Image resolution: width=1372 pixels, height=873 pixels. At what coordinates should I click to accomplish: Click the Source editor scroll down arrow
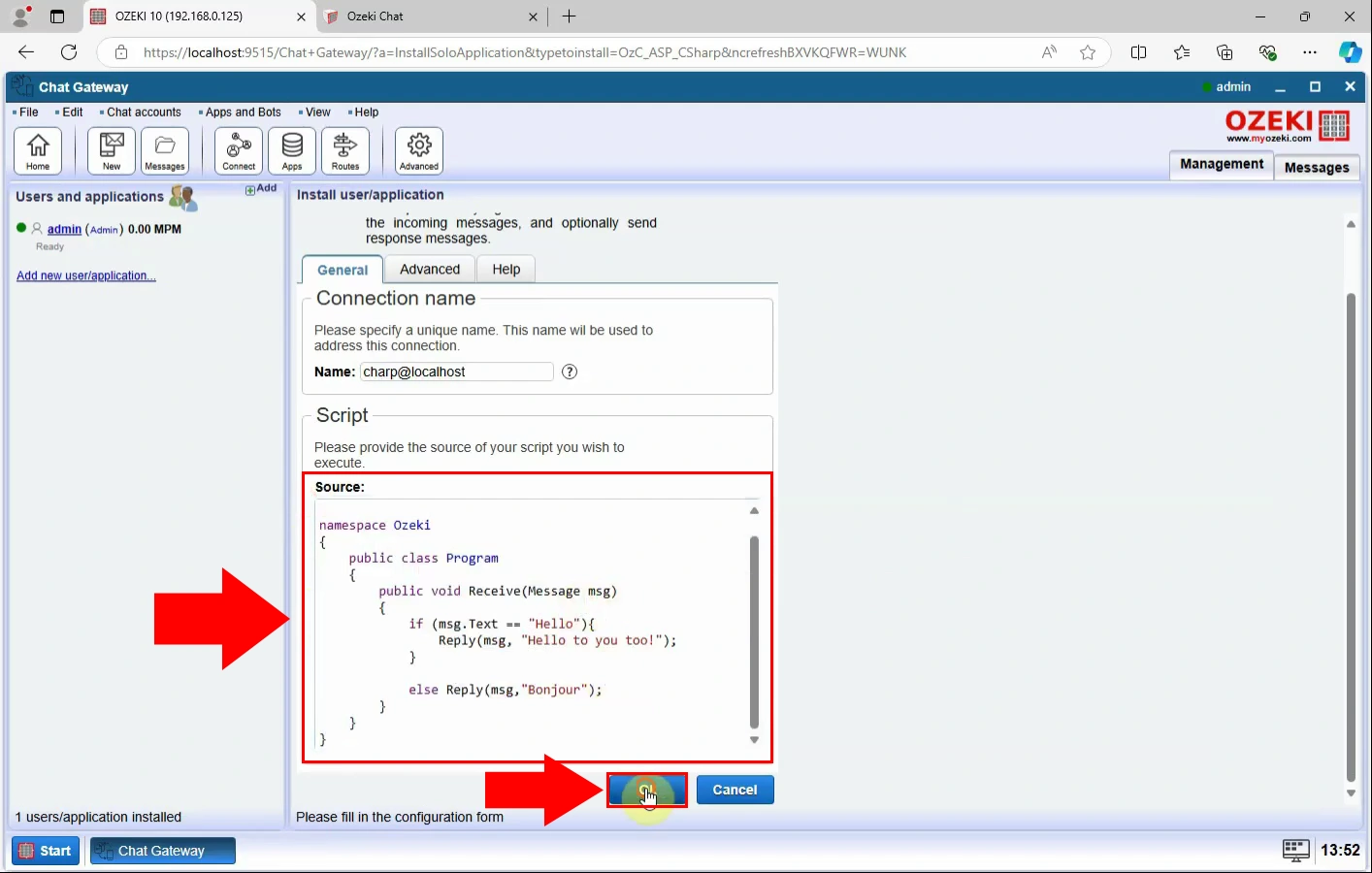(754, 740)
